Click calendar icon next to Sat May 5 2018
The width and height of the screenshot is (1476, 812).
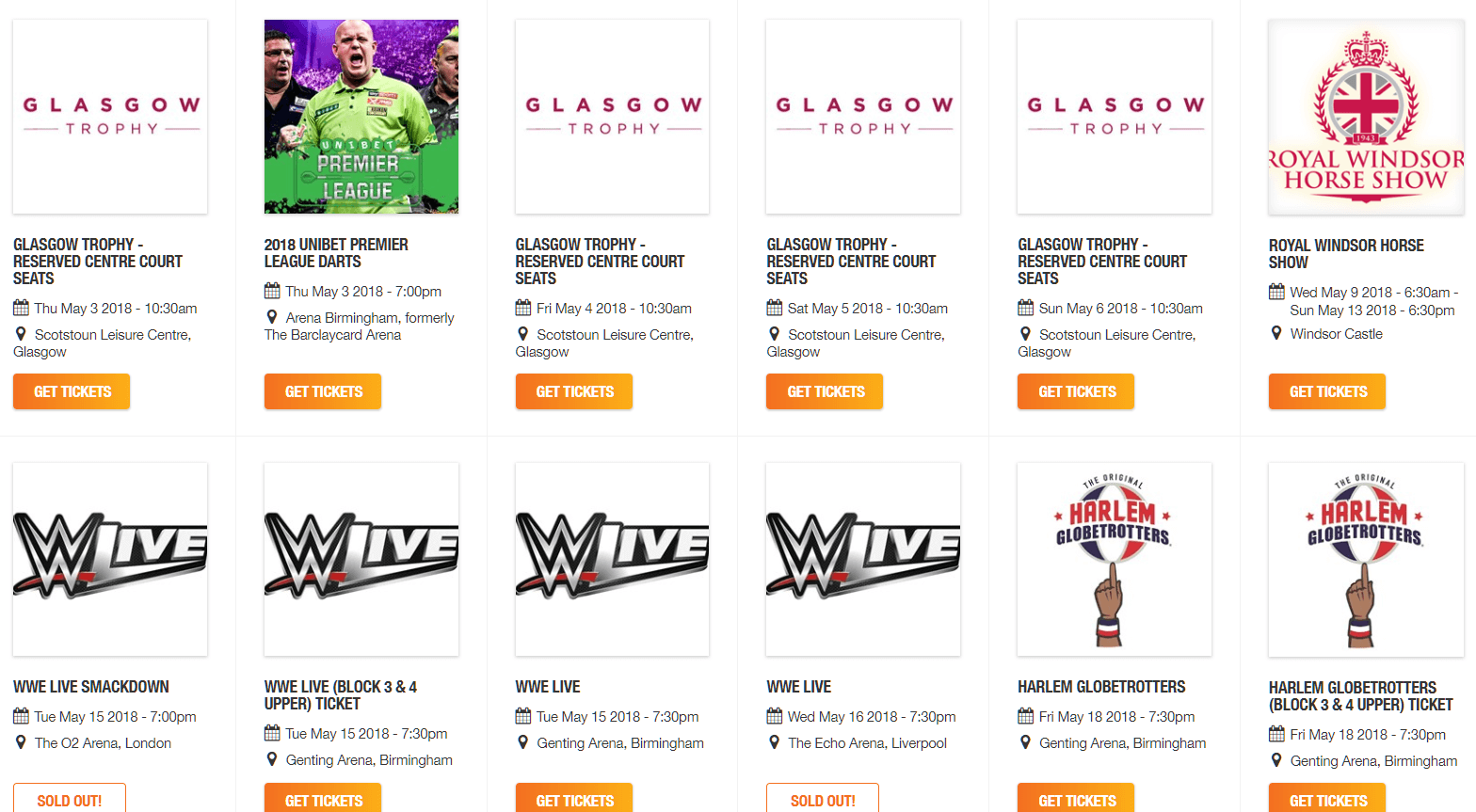tap(774, 308)
